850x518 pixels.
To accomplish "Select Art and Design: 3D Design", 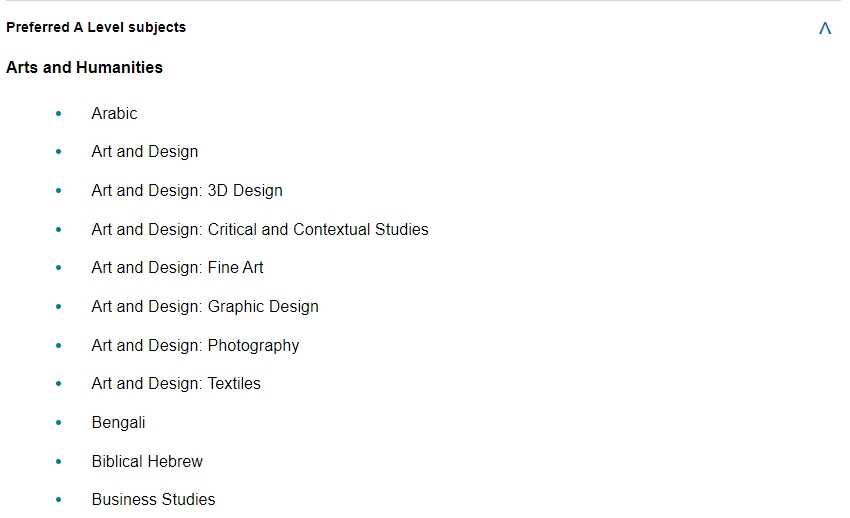I will (187, 191).
